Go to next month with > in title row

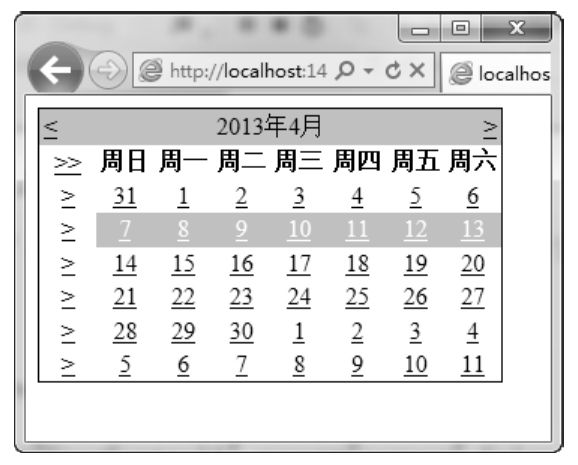[490, 129]
